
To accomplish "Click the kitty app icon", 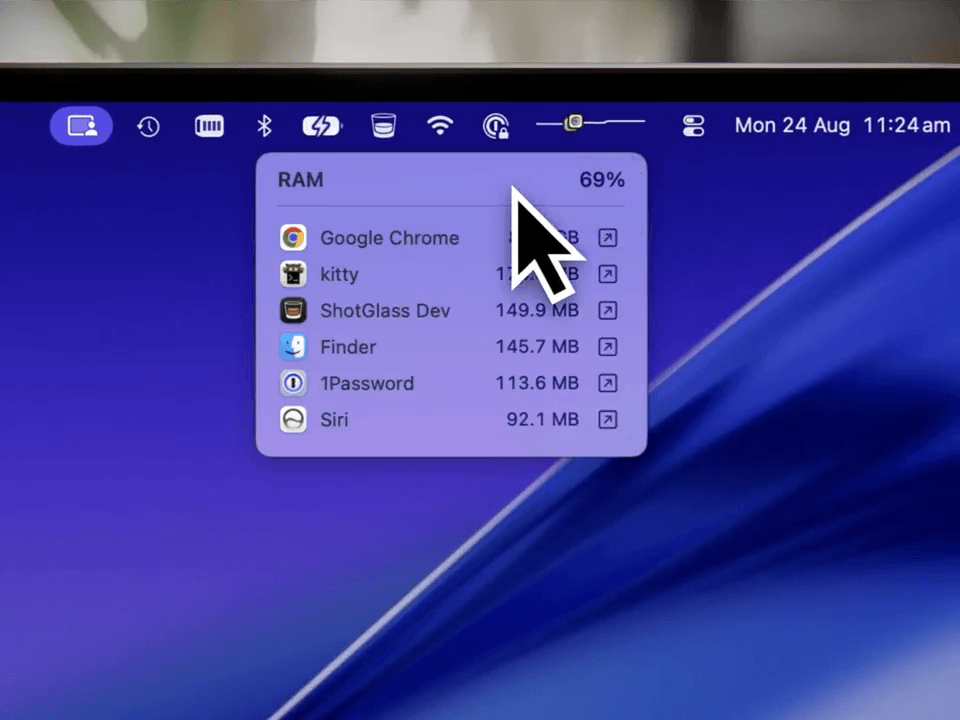I will click(293, 274).
